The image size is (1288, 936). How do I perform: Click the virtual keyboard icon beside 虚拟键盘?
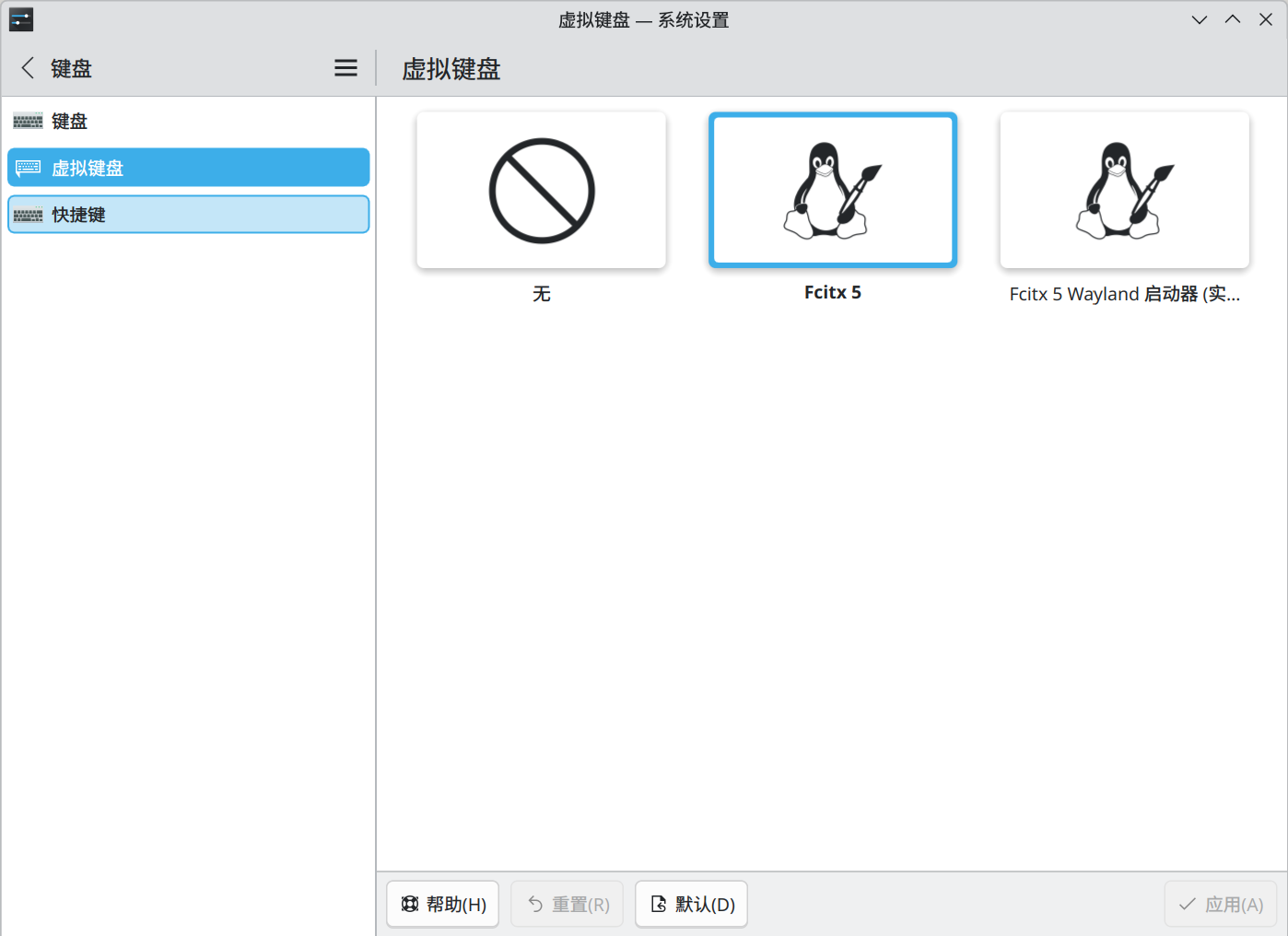[x=28, y=168]
